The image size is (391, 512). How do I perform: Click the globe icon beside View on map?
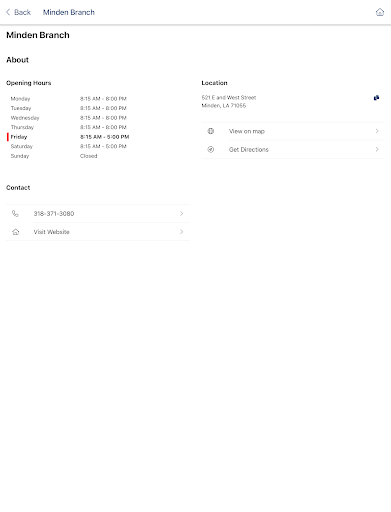tap(211, 131)
